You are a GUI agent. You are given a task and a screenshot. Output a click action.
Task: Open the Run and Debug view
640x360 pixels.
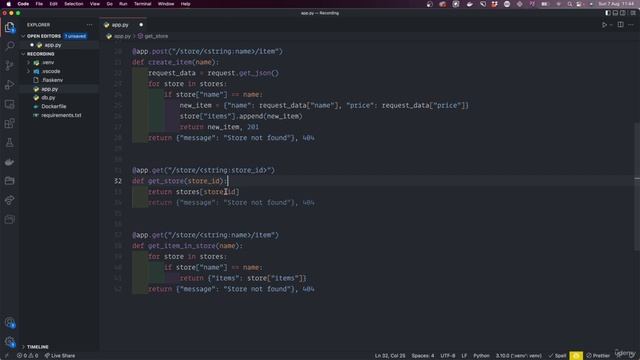tap(9, 85)
